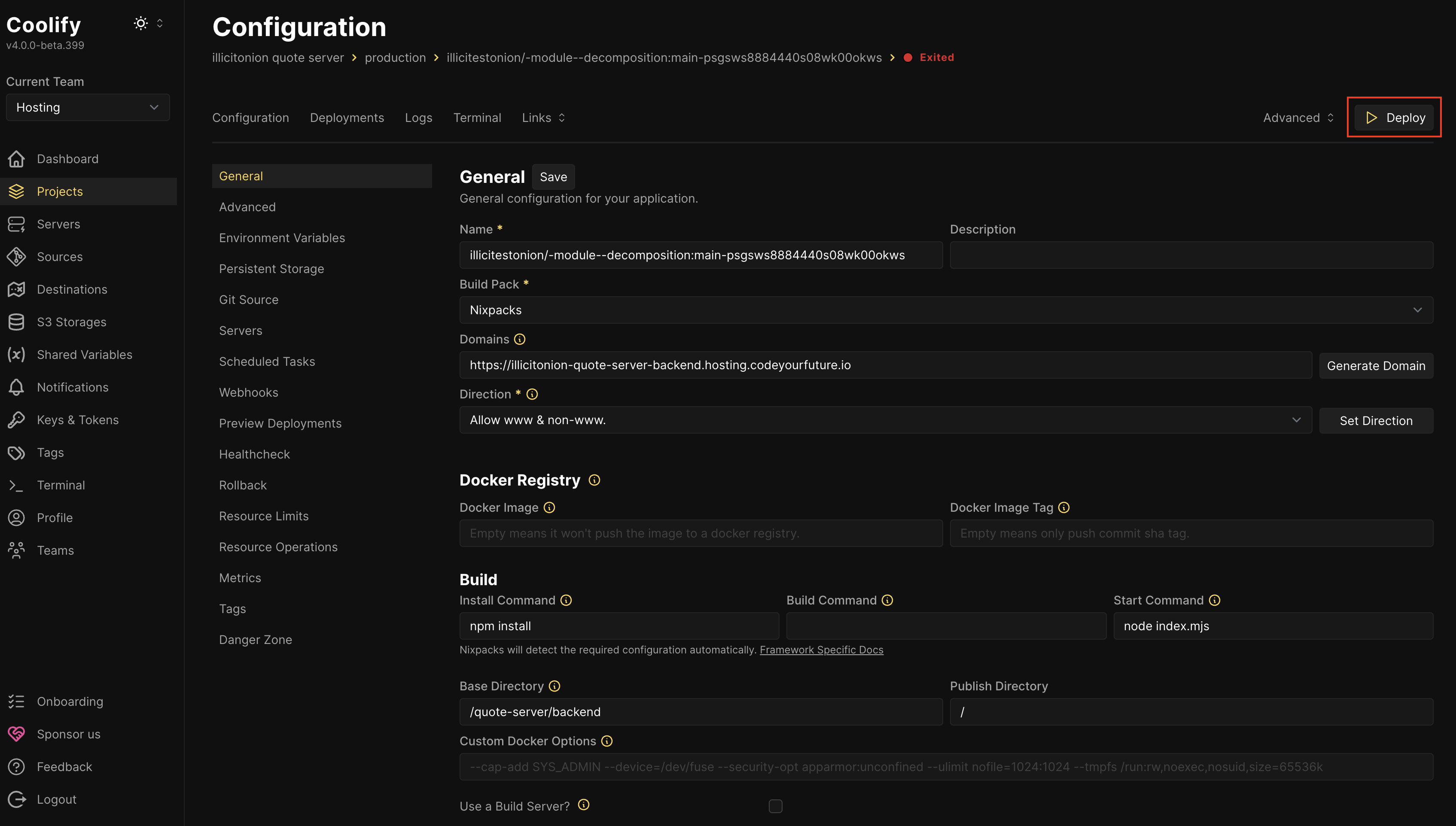Switch to the Deployments tab
This screenshot has height=826, width=1456.
(347, 118)
